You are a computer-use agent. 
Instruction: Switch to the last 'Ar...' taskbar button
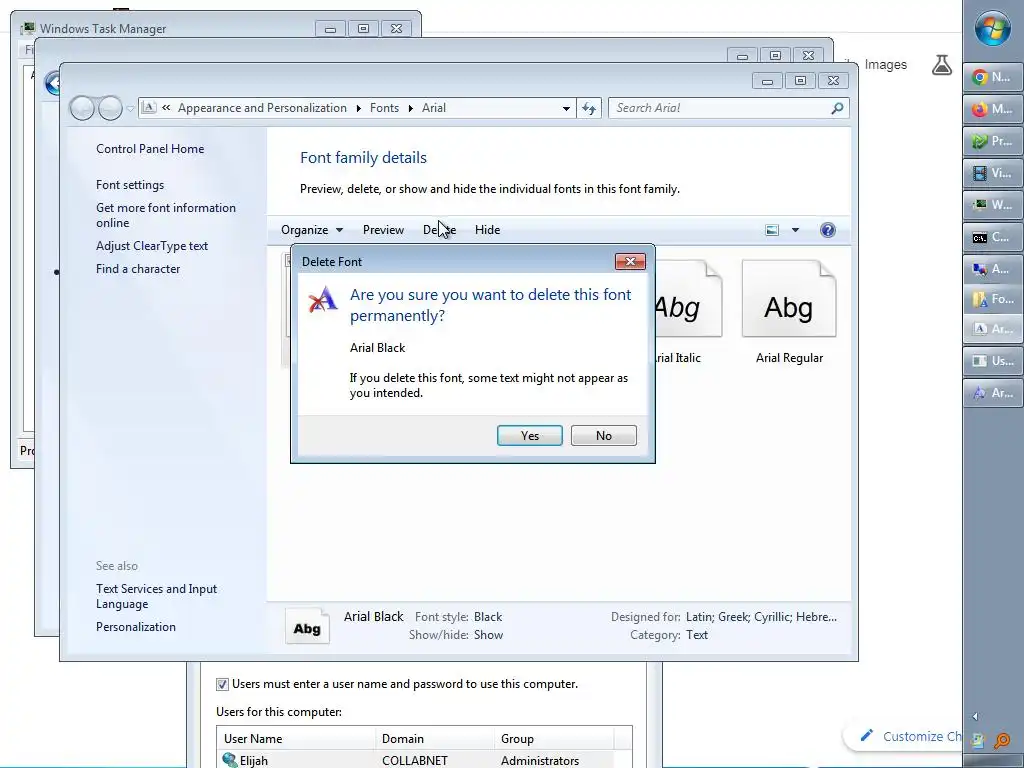pyautogui.click(x=993, y=393)
